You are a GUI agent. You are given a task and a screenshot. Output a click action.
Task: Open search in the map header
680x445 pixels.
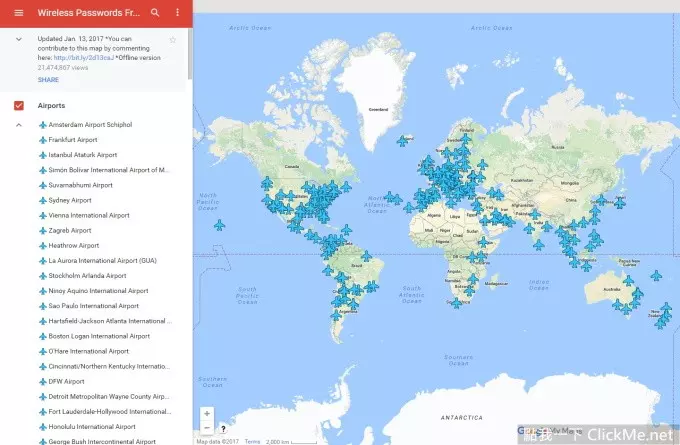click(155, 13)
